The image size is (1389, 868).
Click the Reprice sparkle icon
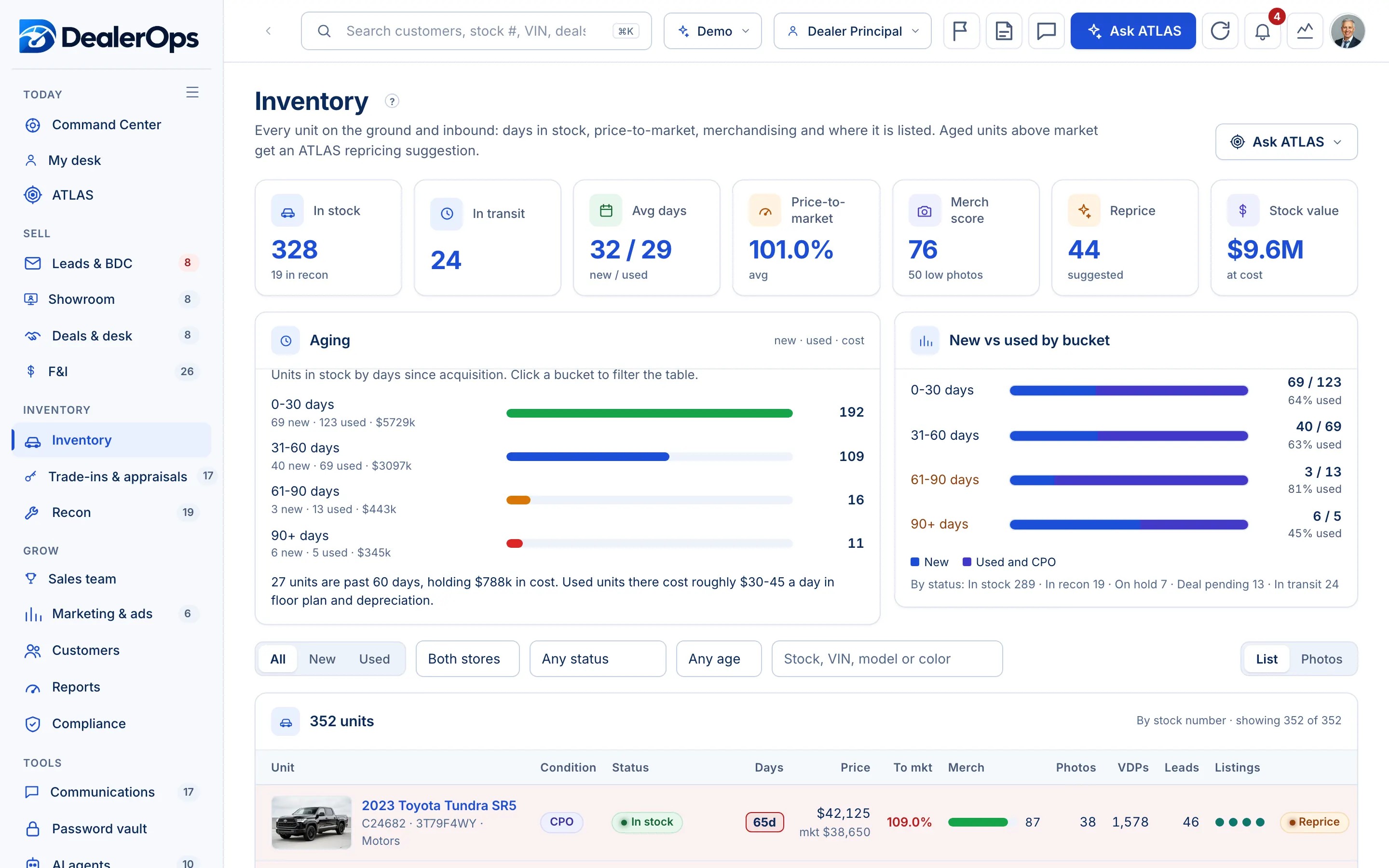(1084, 211)
